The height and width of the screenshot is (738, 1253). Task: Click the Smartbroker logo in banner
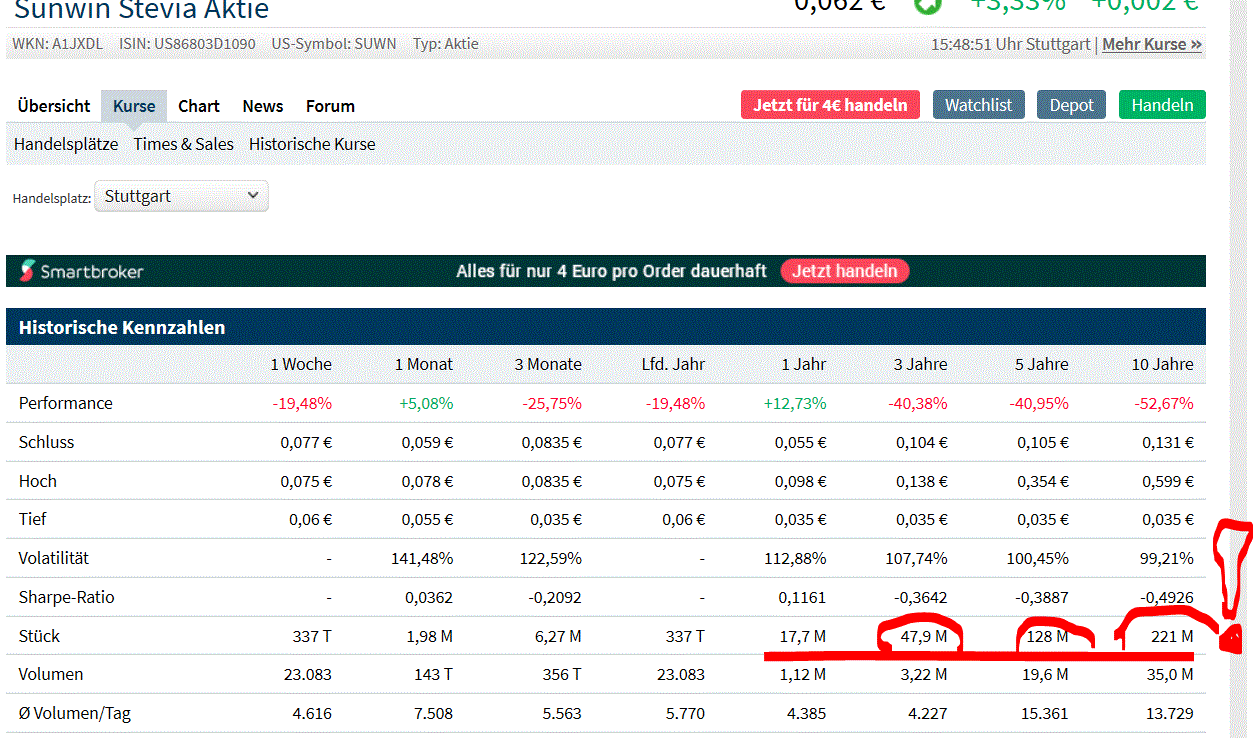81,271
